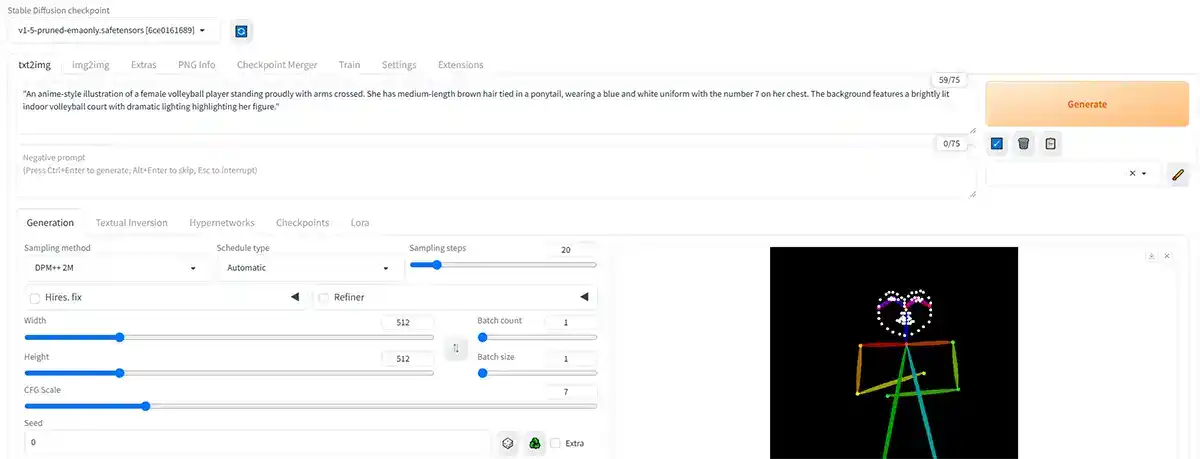Adjust the Batch count slider
Screen dimensions: 1200x459
[537, 338]
